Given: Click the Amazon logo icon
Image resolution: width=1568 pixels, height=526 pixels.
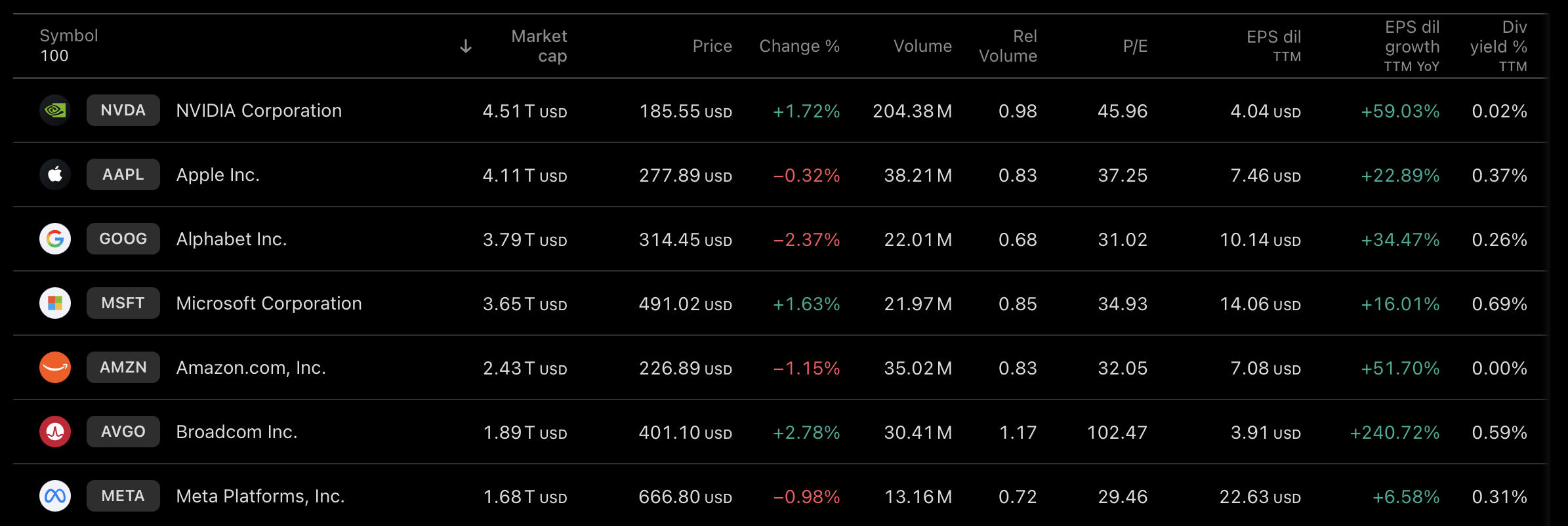Looking at the screenshot, I should point(55,367).
